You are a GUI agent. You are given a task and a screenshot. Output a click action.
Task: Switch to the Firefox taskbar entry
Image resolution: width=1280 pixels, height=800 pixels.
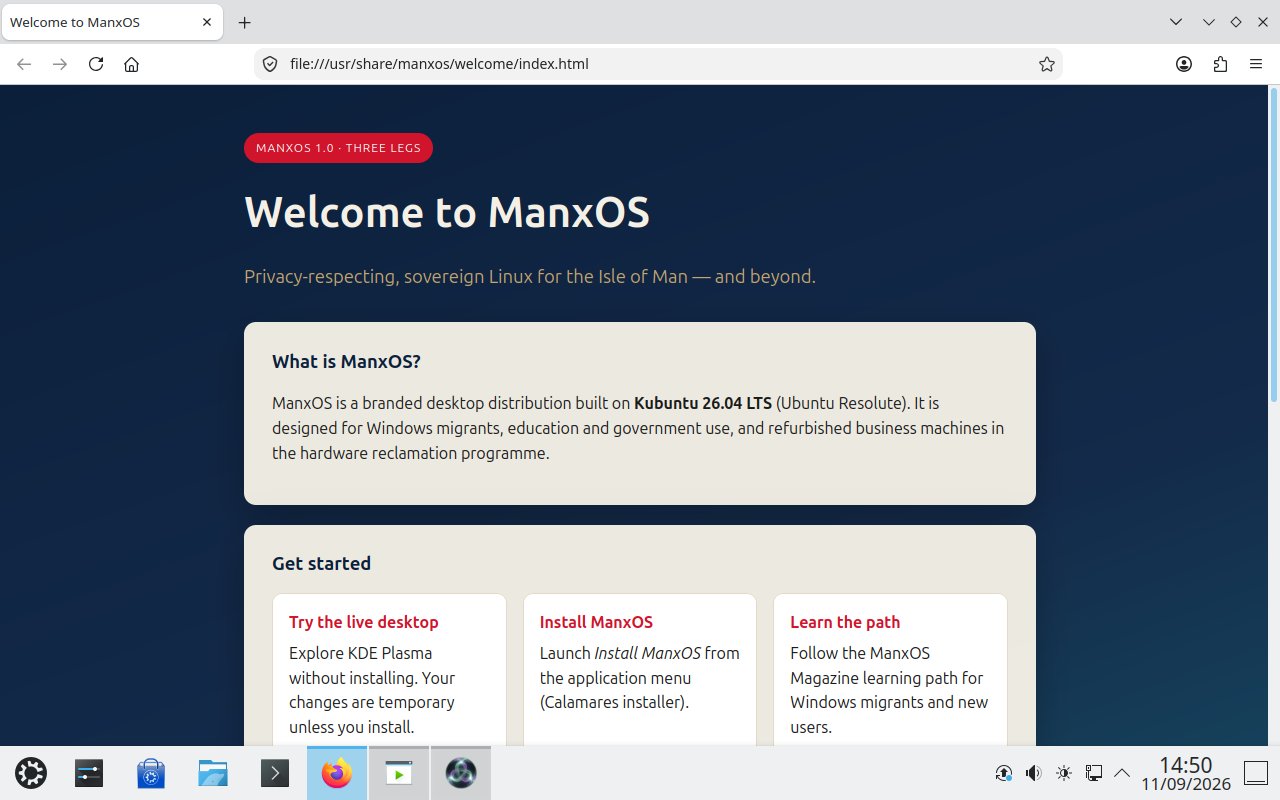click(337, 773)
